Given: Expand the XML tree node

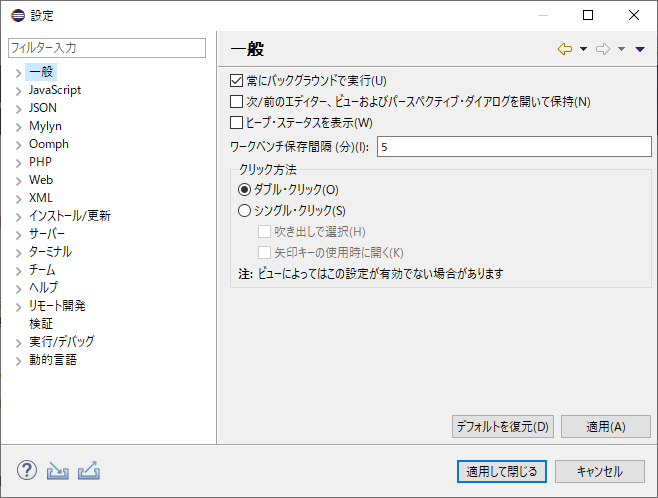Looking at the screenshot, I should click(18, 199).
